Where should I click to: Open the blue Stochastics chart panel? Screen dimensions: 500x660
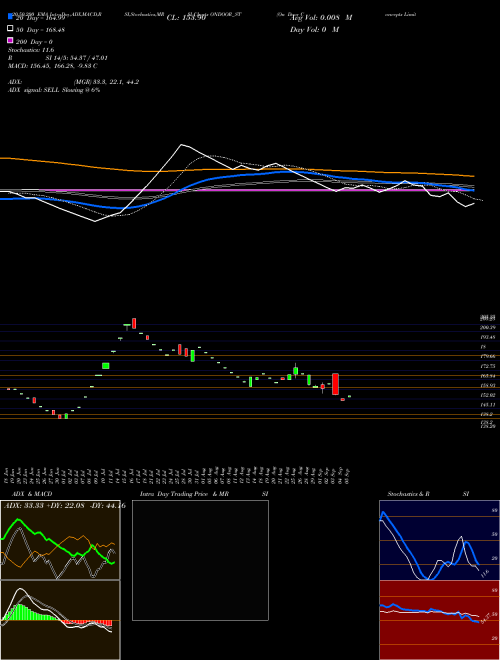pos(439,540)
